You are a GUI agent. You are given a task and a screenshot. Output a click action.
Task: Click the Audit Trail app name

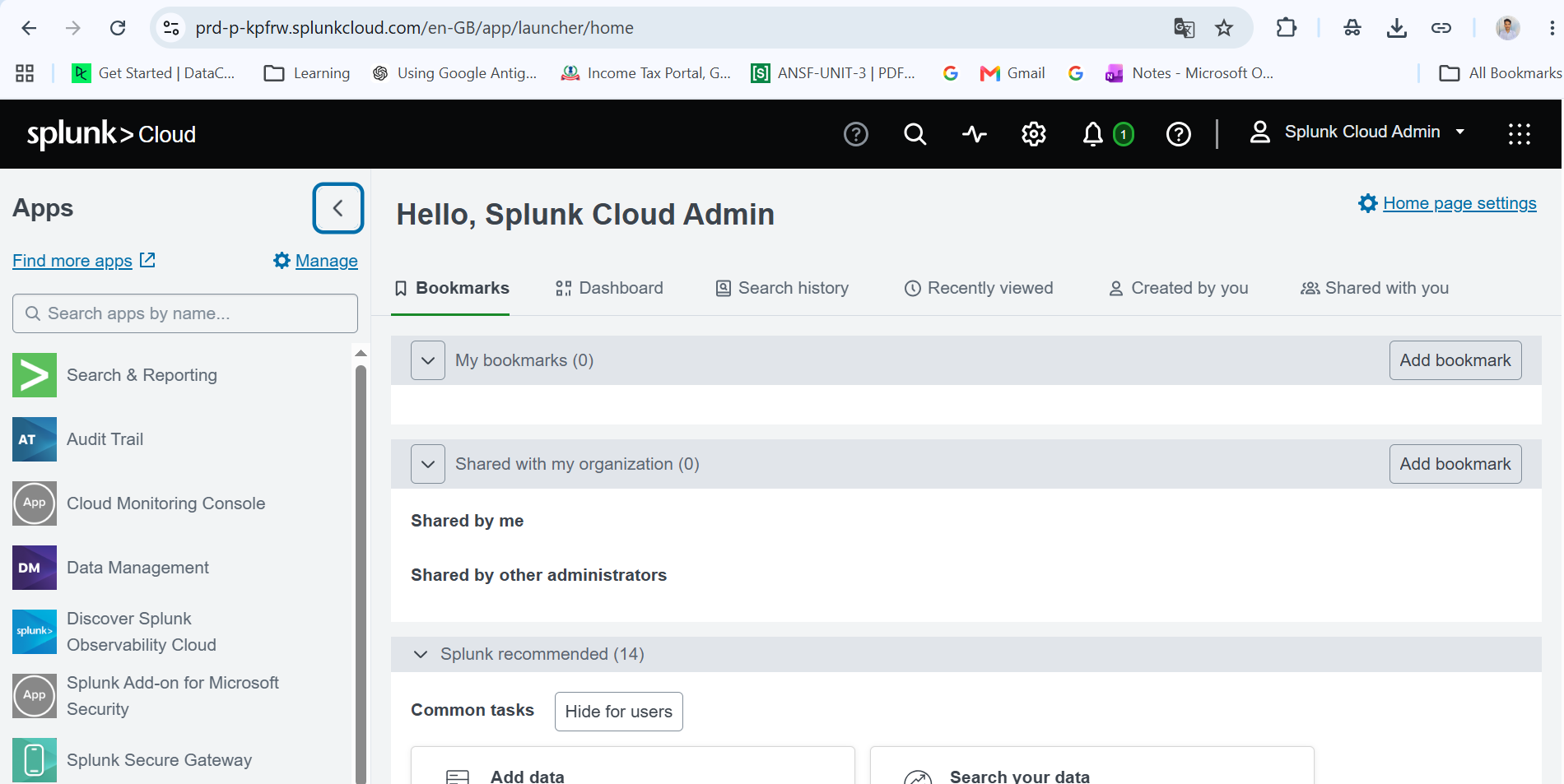coord(105,439)
